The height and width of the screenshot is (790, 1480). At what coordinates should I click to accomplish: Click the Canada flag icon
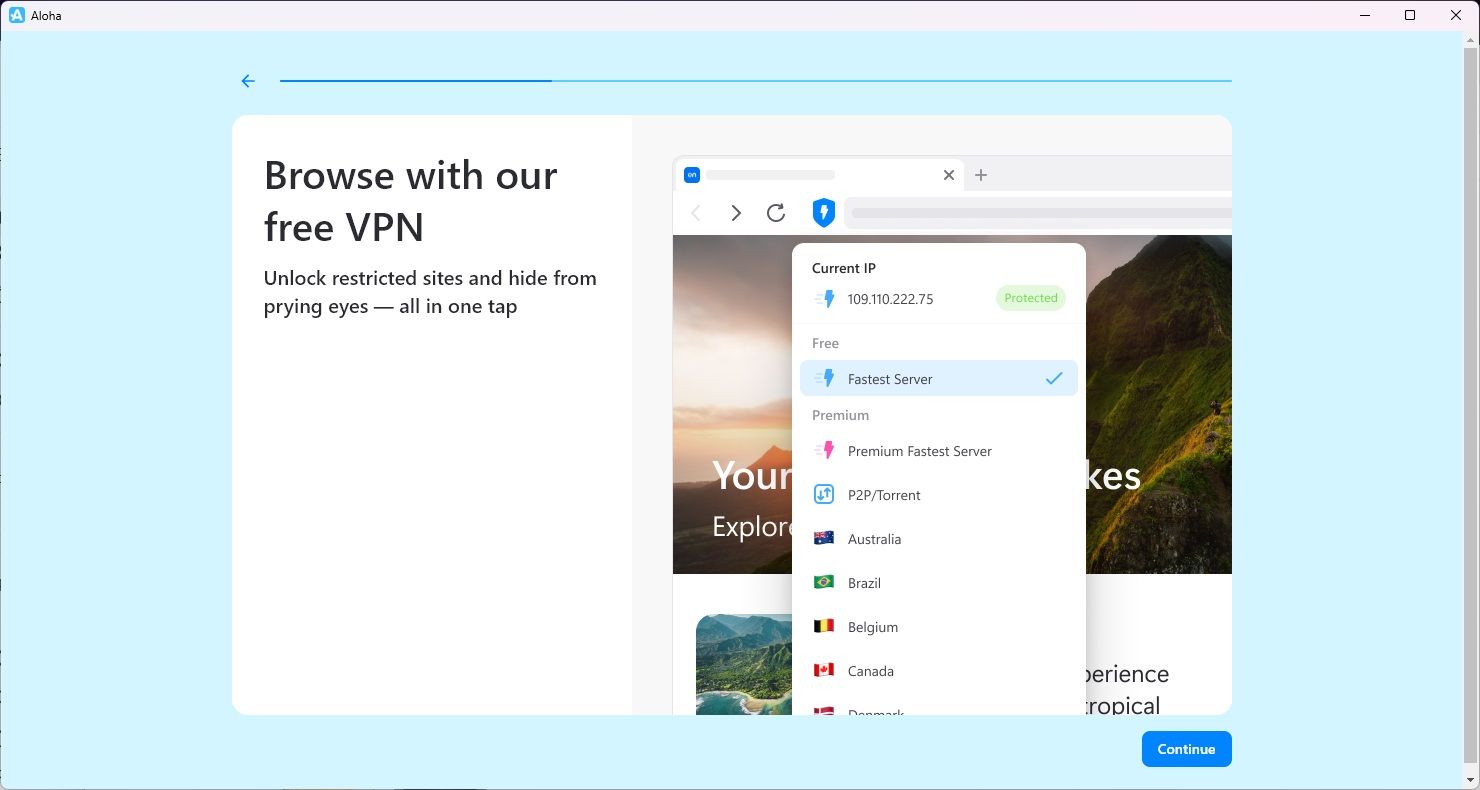click(x=824, y=670)
